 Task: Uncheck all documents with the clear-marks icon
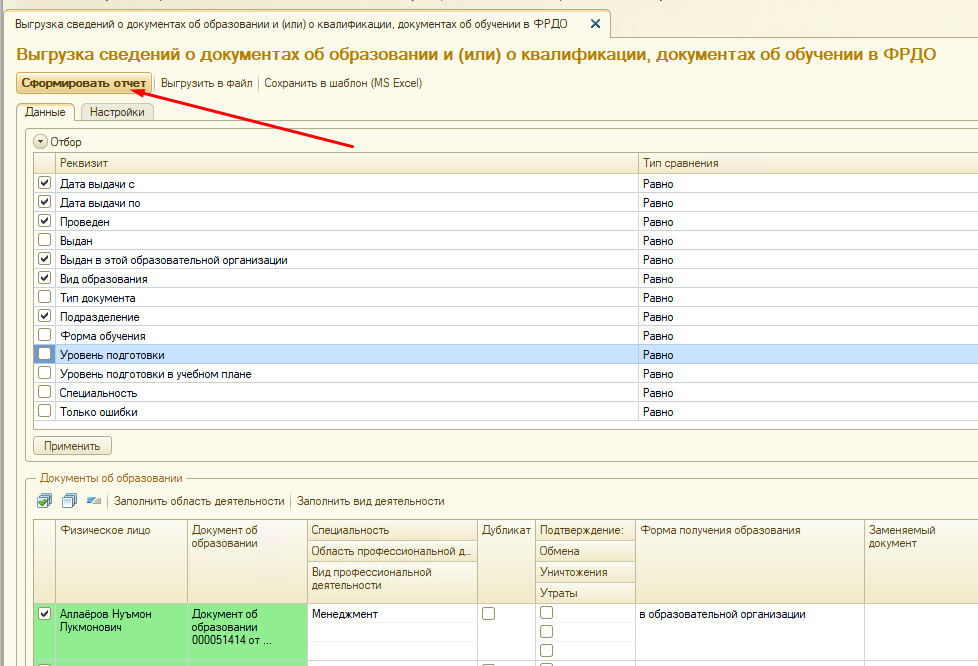[69, 501]
